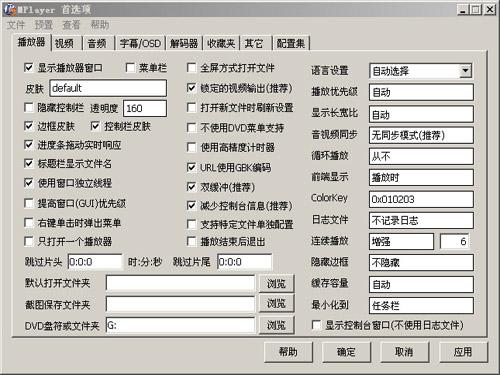Viewport: 500px width, 375px height.
Task: Click the 跳过片尾 time field
Action: pos(244,262)
